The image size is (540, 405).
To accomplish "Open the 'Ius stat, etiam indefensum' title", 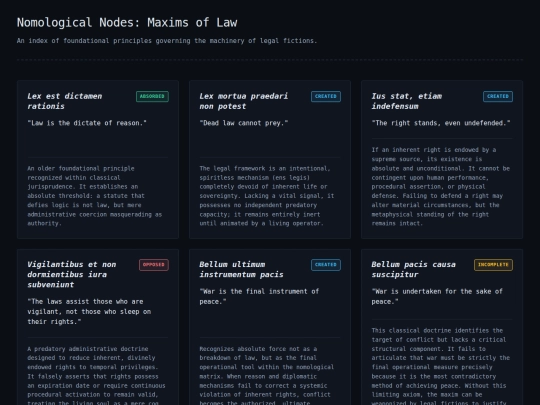I will tap(407, 101).
